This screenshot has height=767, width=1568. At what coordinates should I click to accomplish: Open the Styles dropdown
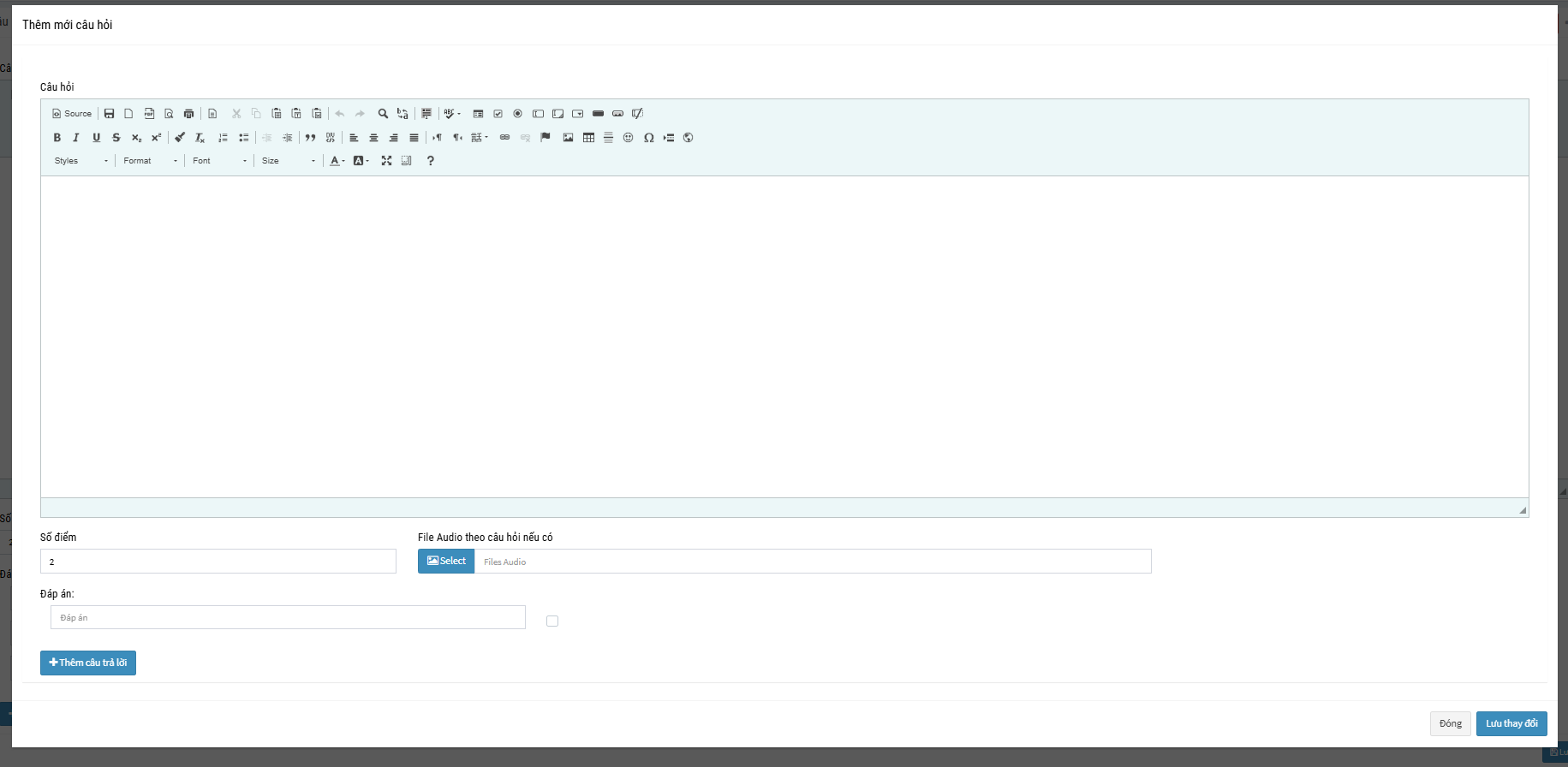(x=81, y=161)
